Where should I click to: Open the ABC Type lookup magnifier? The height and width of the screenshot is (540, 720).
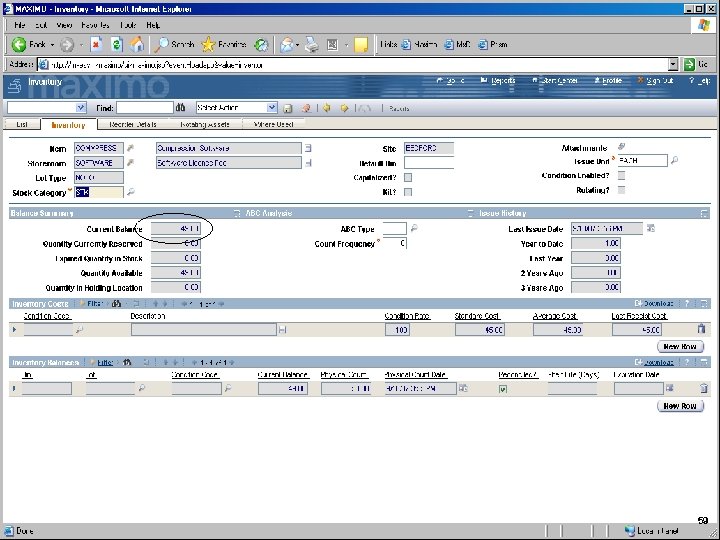414,228
